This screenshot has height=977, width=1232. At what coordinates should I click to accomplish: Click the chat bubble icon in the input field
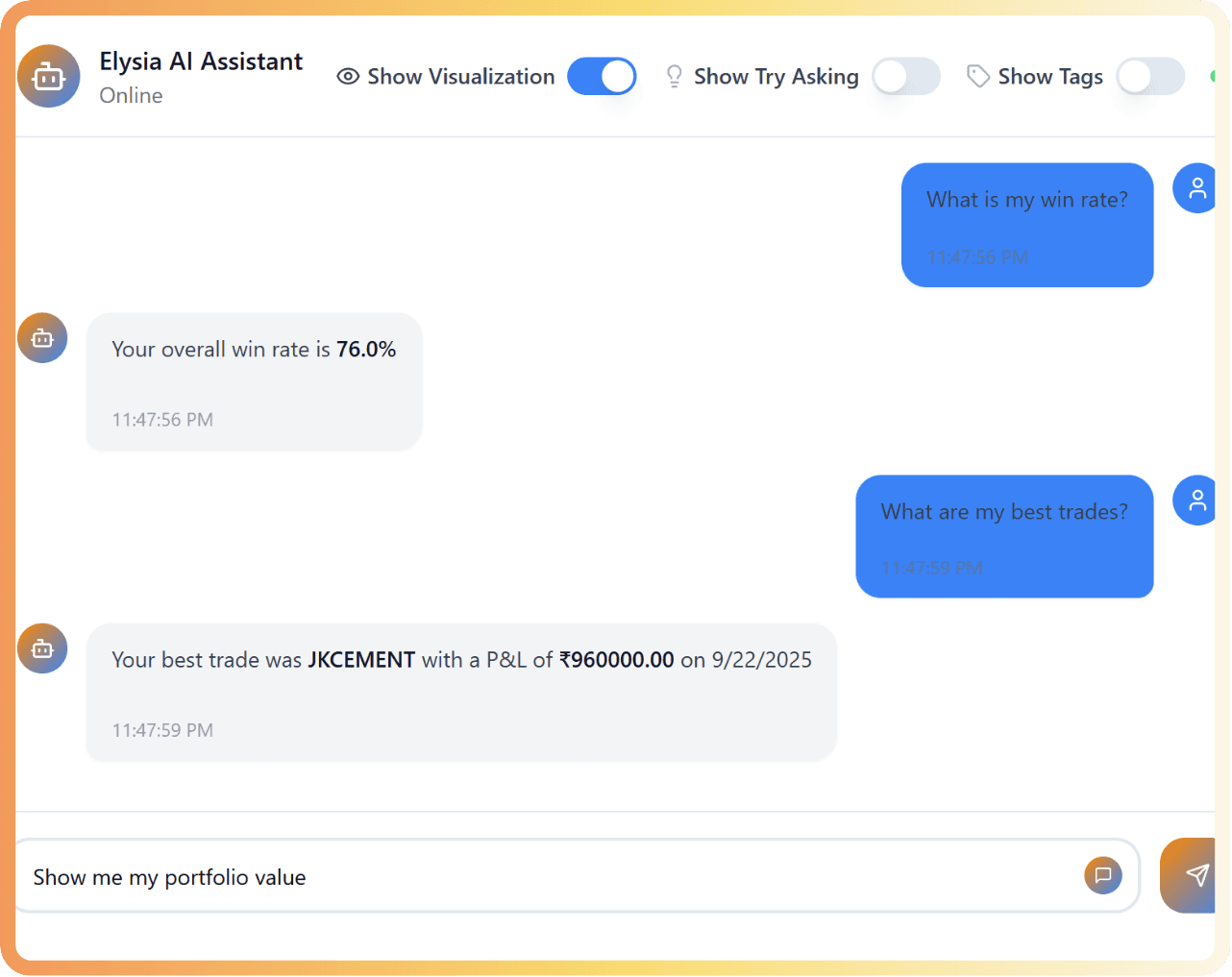[1103, 875]
